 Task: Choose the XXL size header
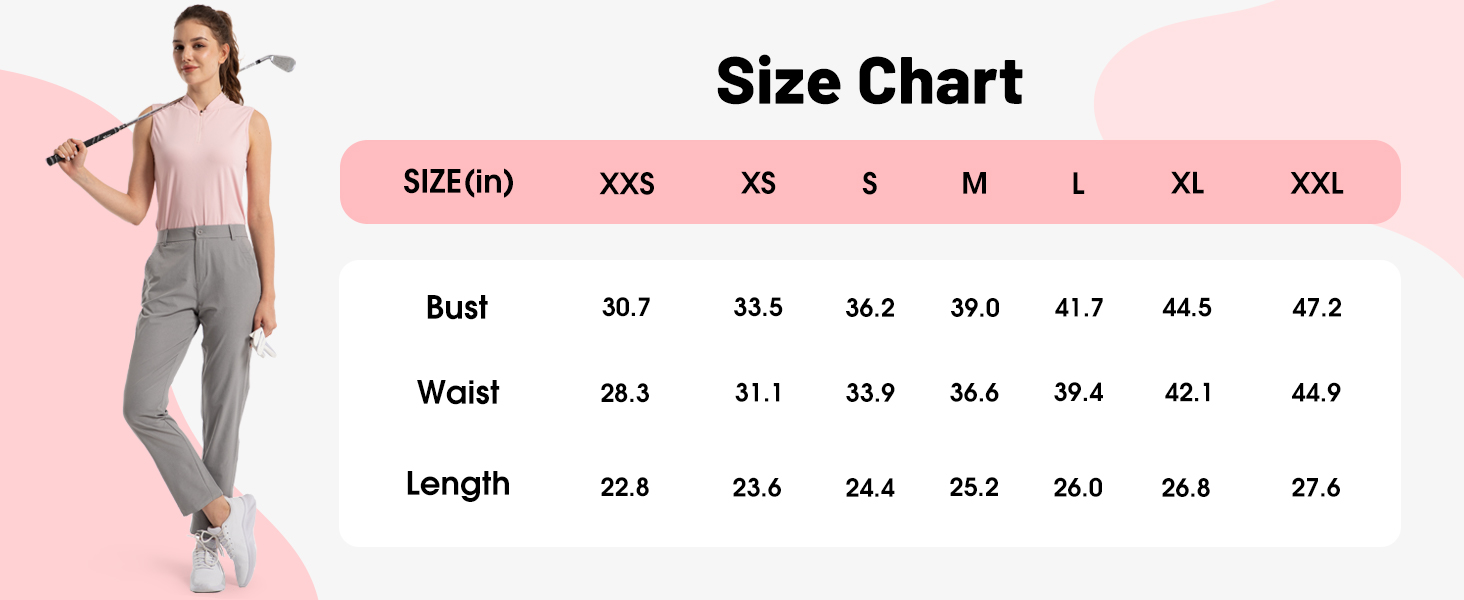(1317, 184)
